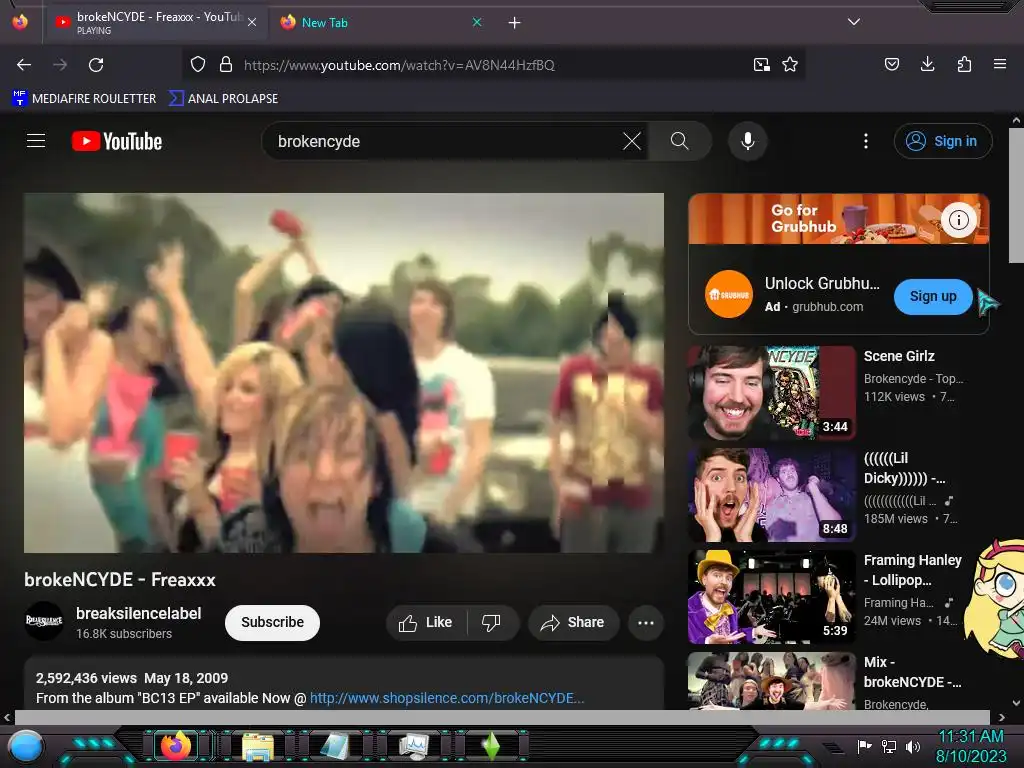Switch to the New Tab tab
Screen dimensions: 1024x768
(381, 22)
